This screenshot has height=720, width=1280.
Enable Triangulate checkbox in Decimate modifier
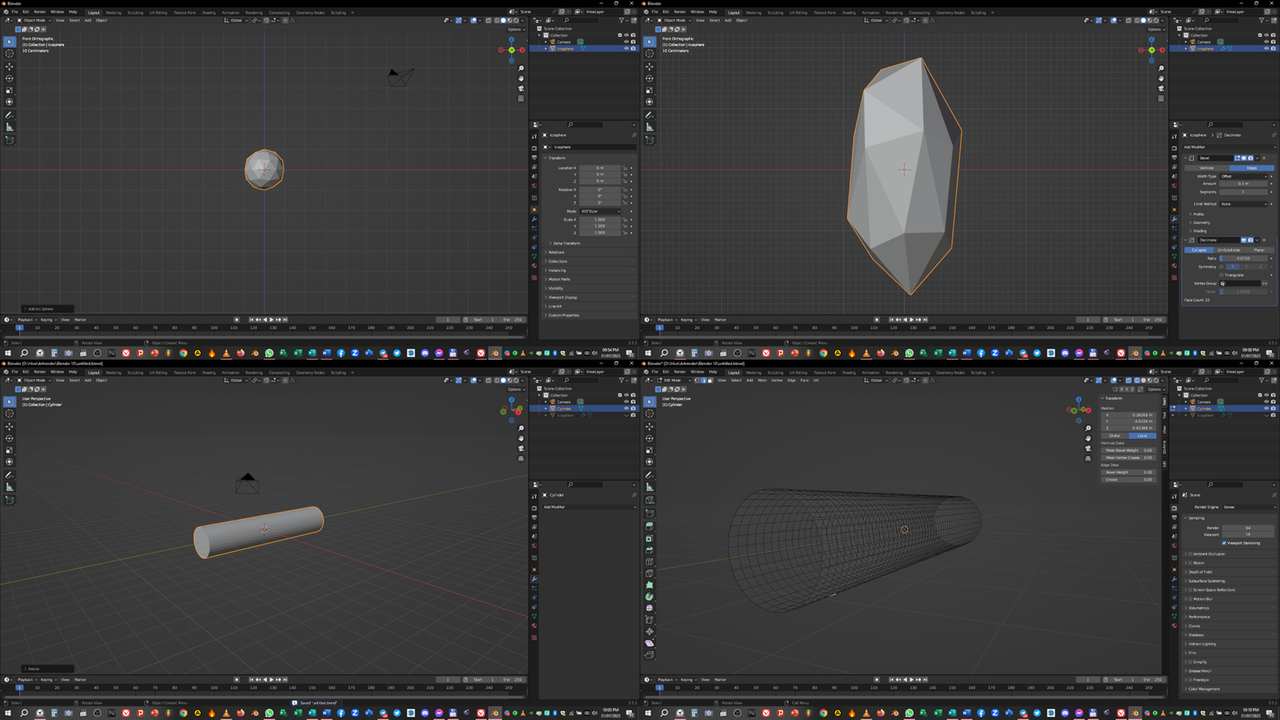coord(1221,275)
